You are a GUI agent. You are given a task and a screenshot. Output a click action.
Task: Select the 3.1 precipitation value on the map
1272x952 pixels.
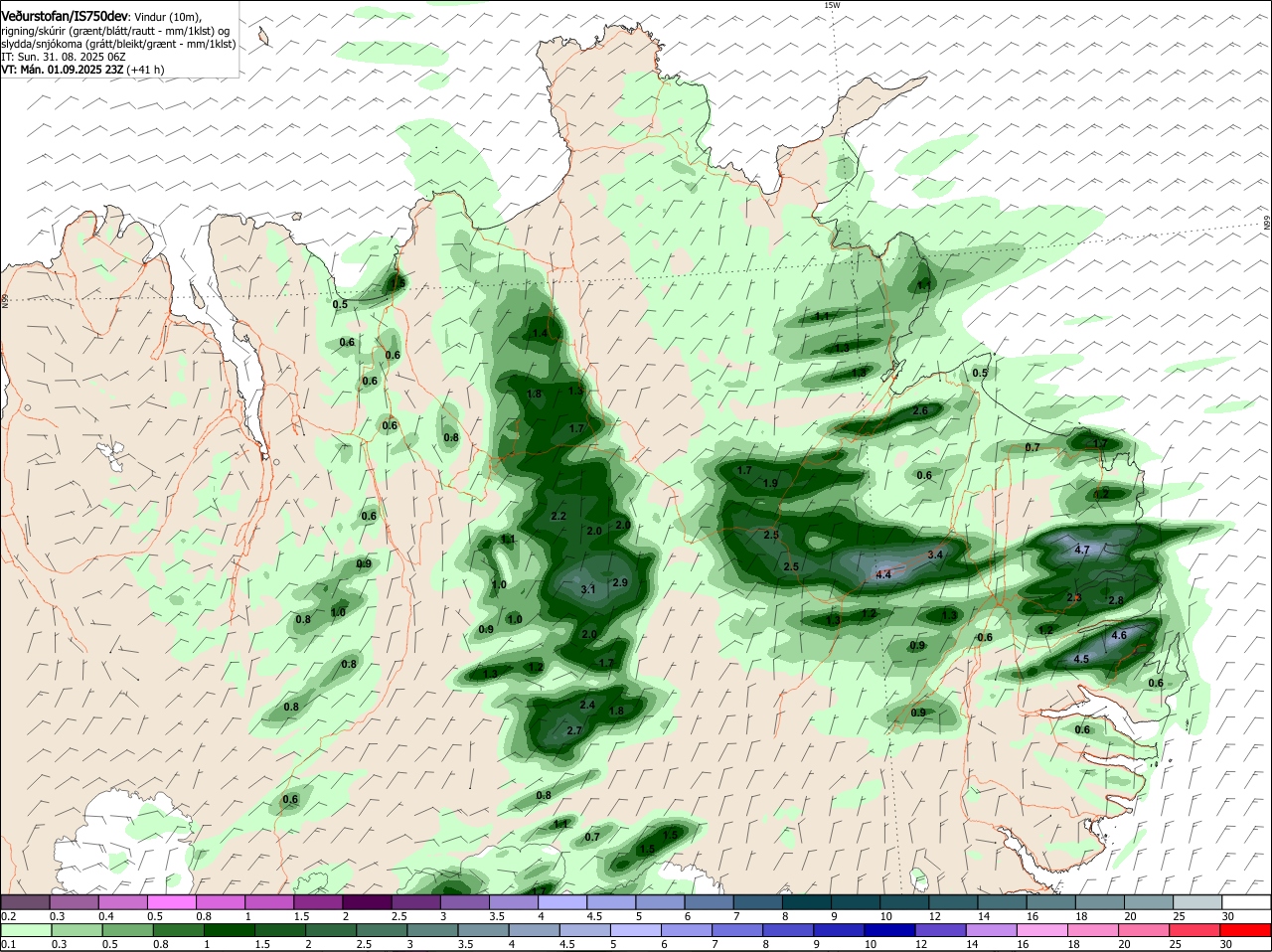[587, 589]
